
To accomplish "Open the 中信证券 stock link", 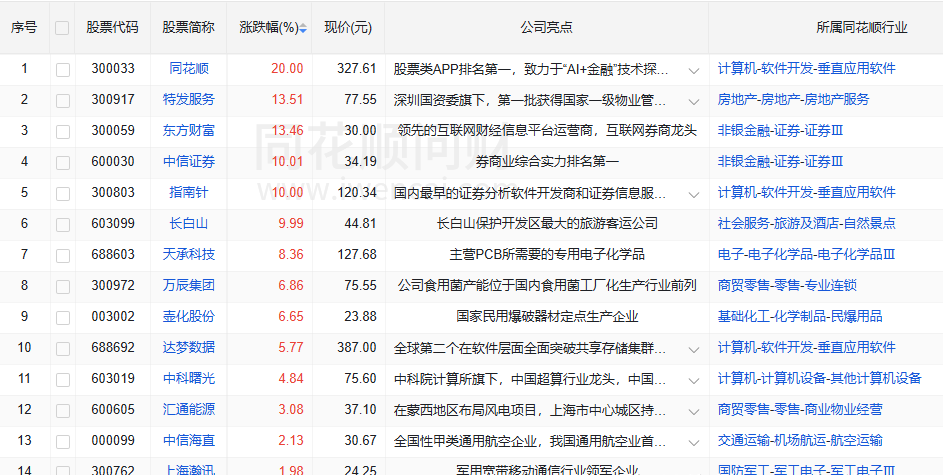I will click(x=189, y=161).
